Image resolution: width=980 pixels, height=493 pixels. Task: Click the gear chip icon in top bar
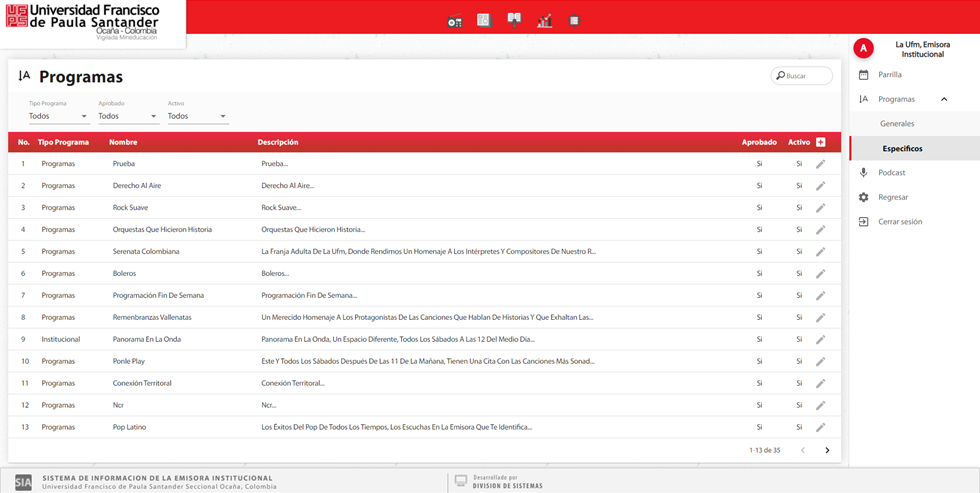point(574,21)
